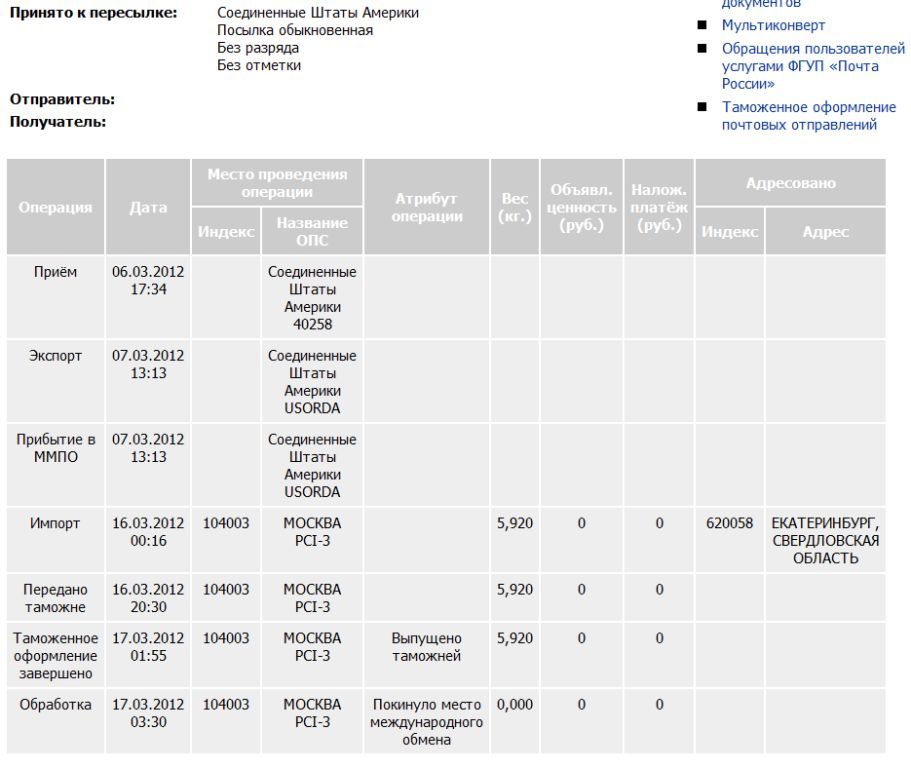This screenshot has height=768, width=911.
Task: Select date 16.03.2012 20:30
Action: [148, 597]
